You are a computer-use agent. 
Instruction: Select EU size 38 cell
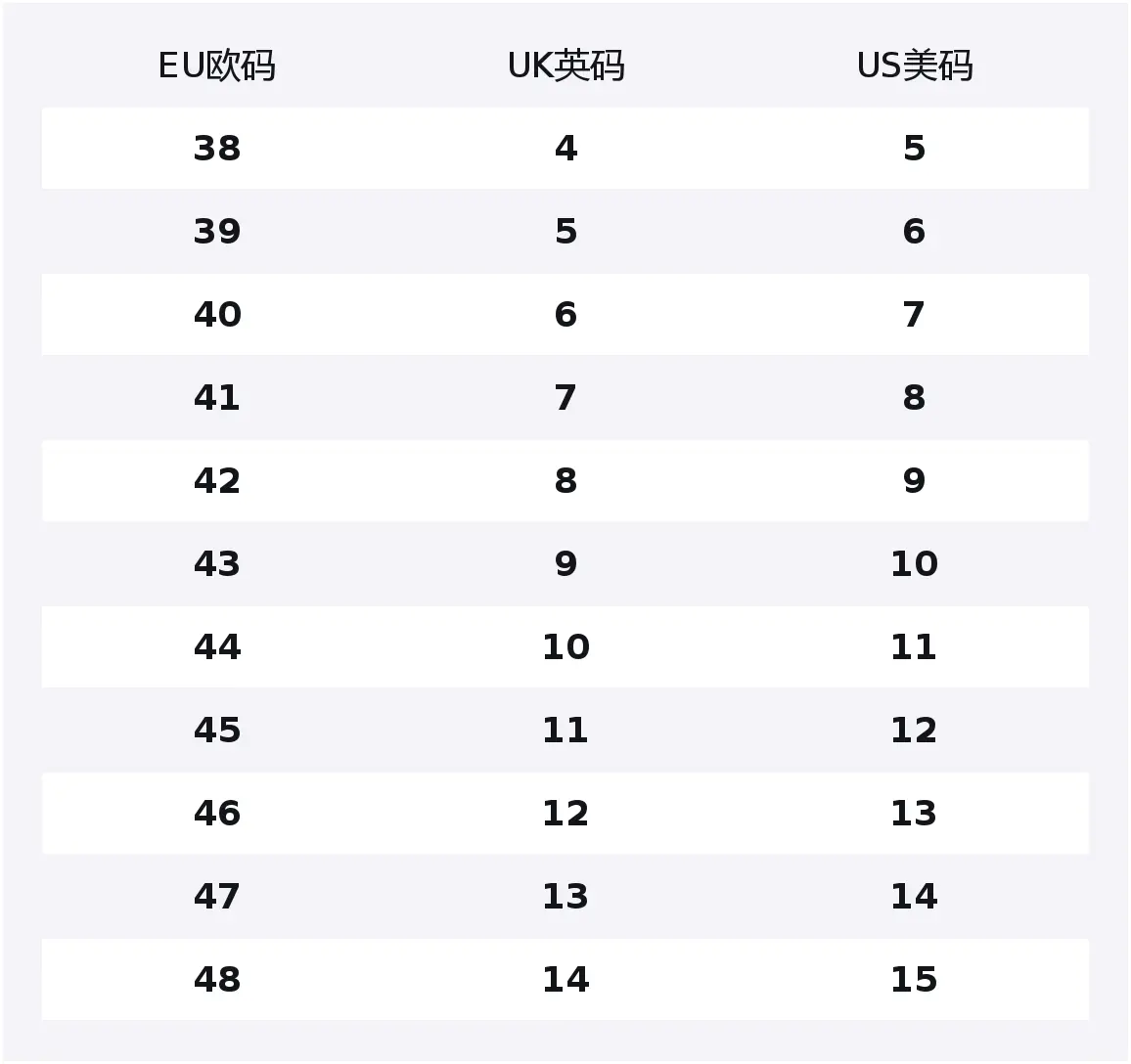coord(216,149)
